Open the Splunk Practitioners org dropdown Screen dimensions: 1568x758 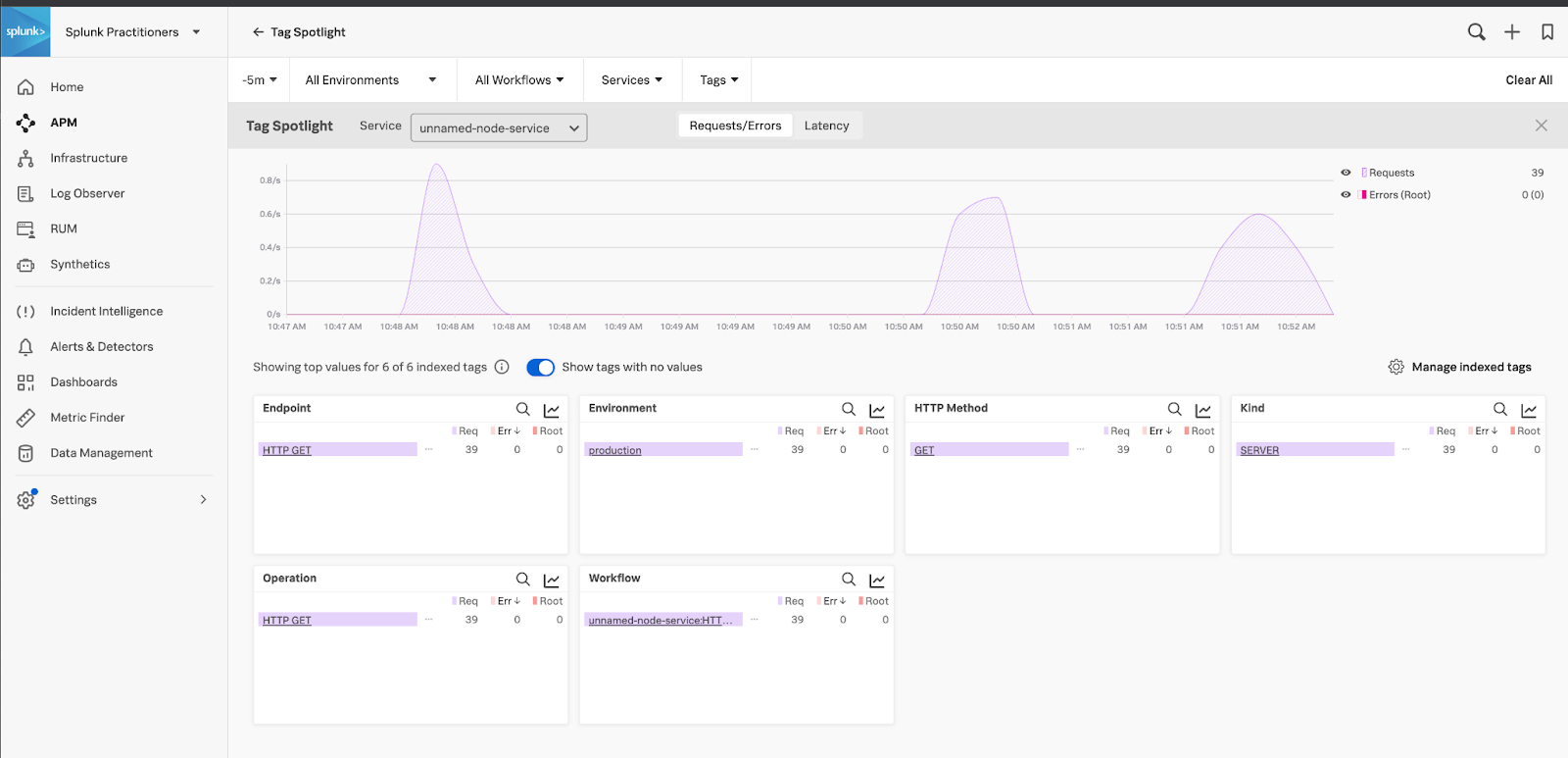[132, 32]
